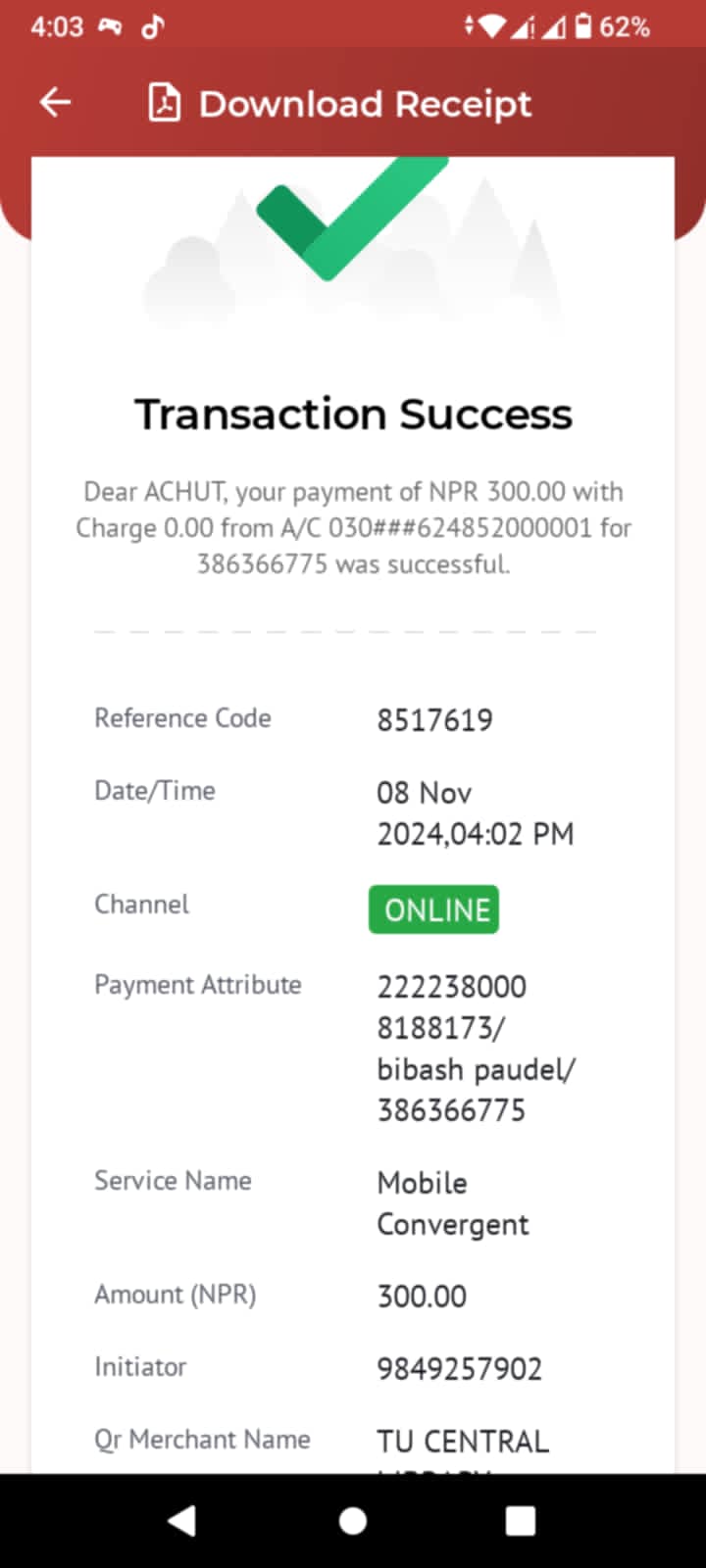Tap the game controller status icon
The height and width of the screenshot is (1568, 706).
110,26
